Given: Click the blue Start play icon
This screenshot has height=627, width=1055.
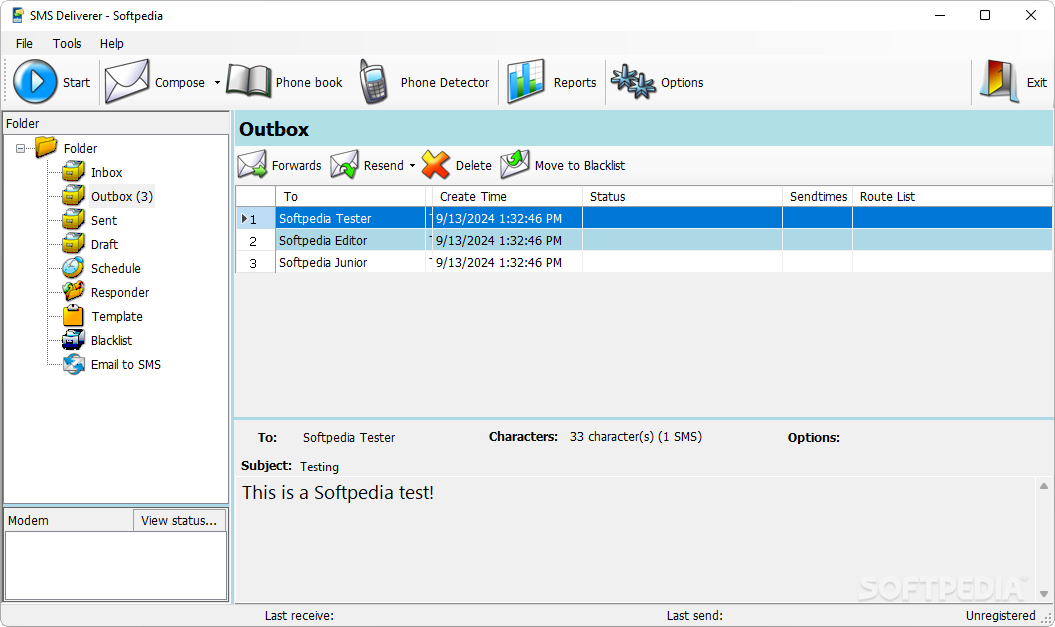Looking at the screenshot, I should click(35, 81).
